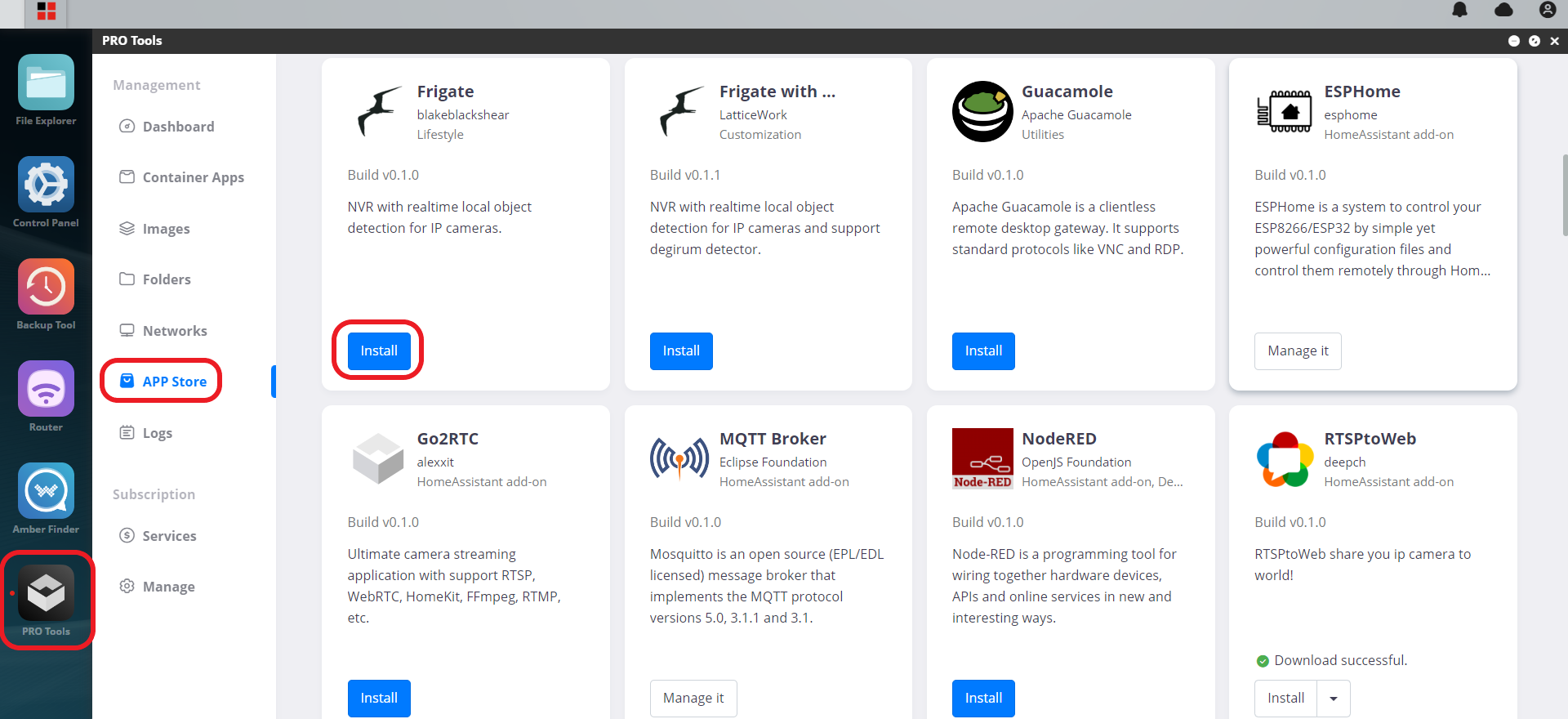Open Container Apps section

194,177
